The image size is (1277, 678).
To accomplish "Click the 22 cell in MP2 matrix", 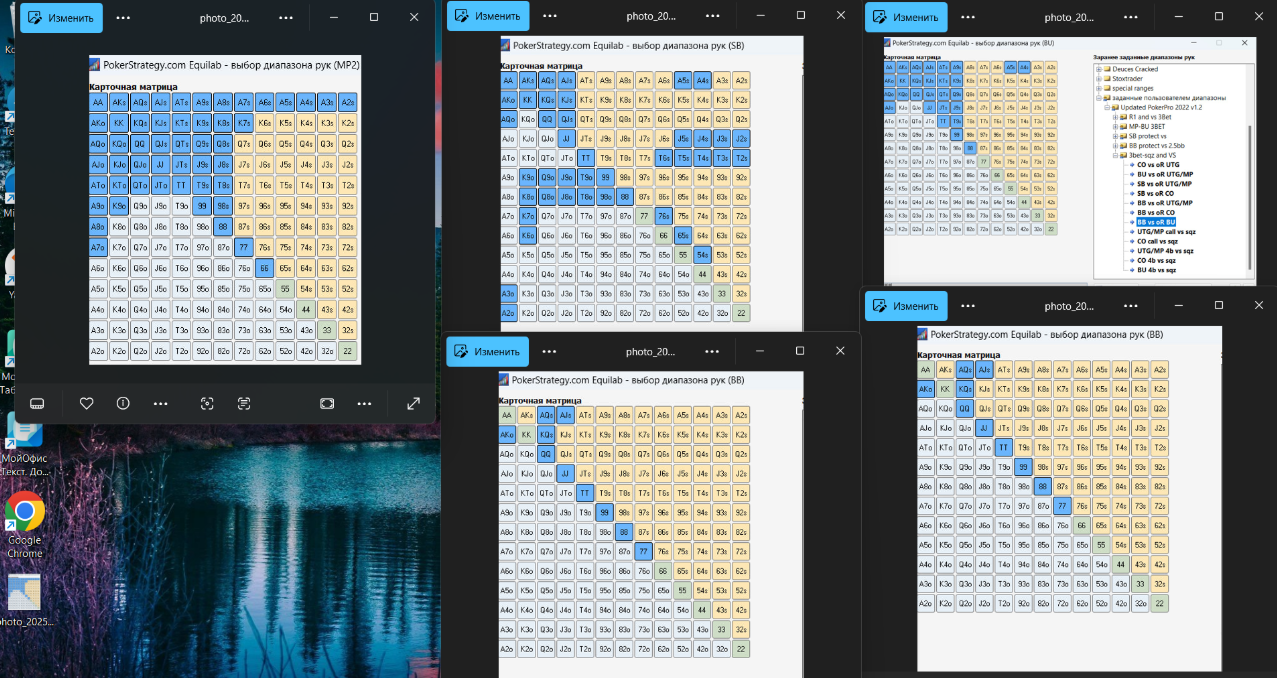I will pos(347,350).
